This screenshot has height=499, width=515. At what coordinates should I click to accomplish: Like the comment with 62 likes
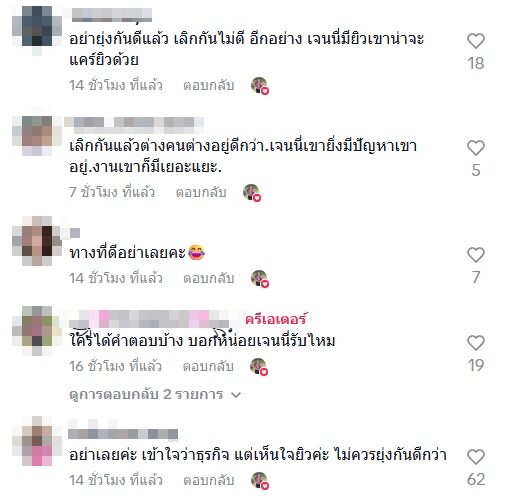(x=476, y=457)
